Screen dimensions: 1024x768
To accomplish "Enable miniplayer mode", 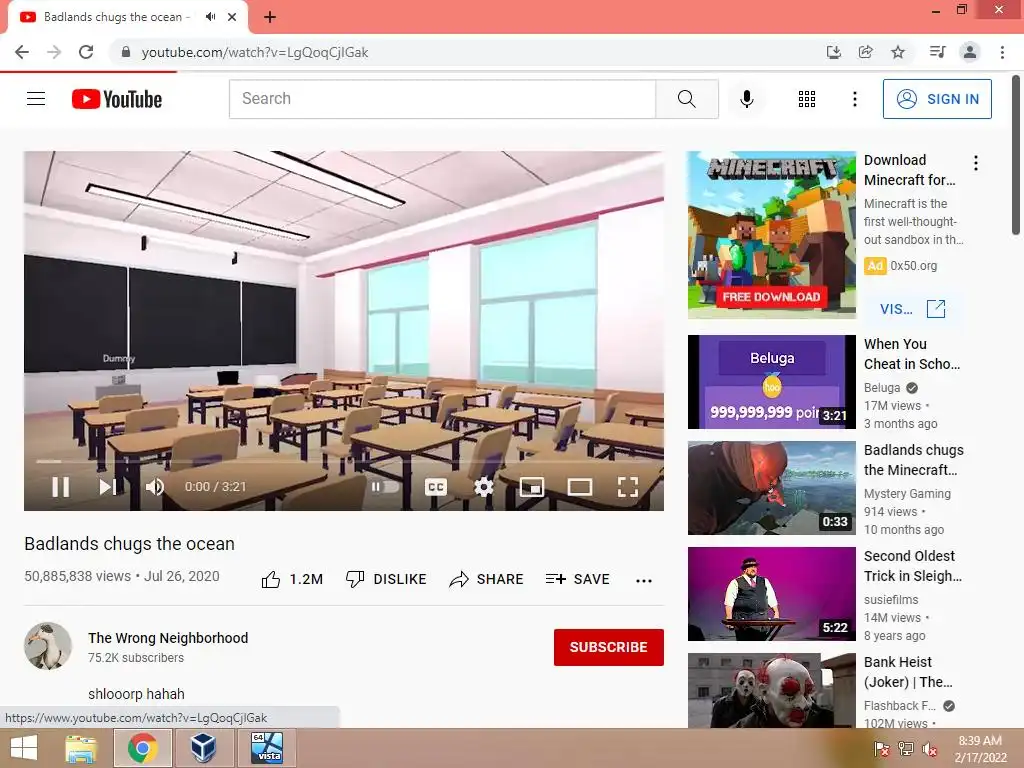I will click(532, 487).
